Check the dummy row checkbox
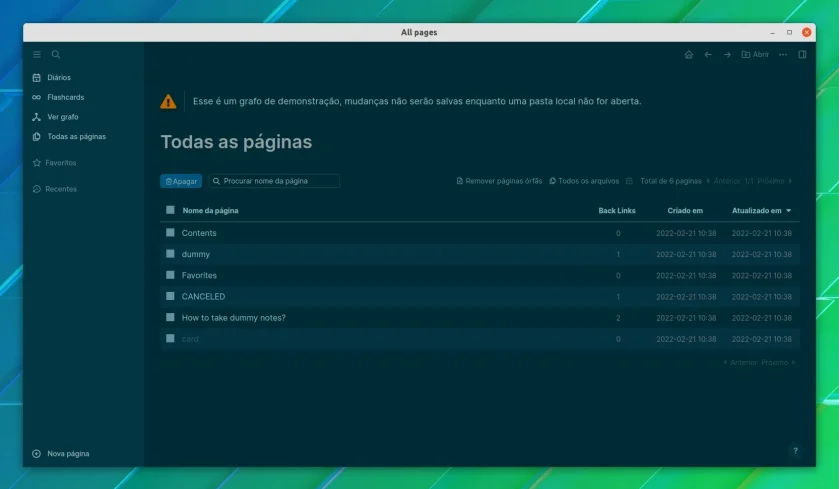 coord(170,254)
